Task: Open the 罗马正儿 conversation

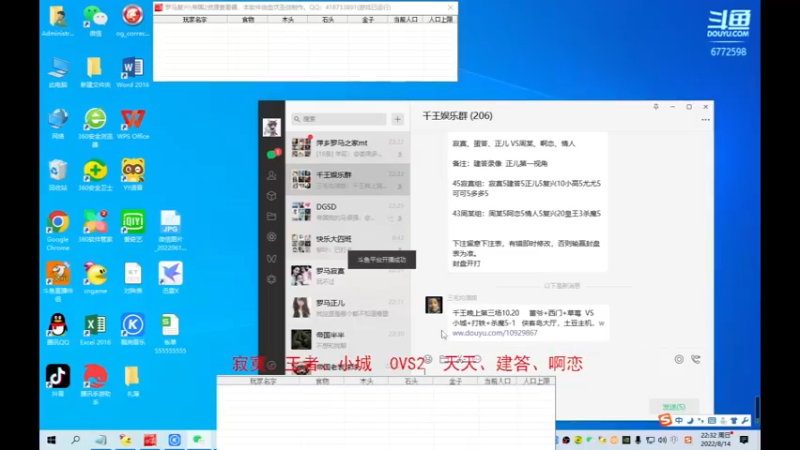Action: 347,308
